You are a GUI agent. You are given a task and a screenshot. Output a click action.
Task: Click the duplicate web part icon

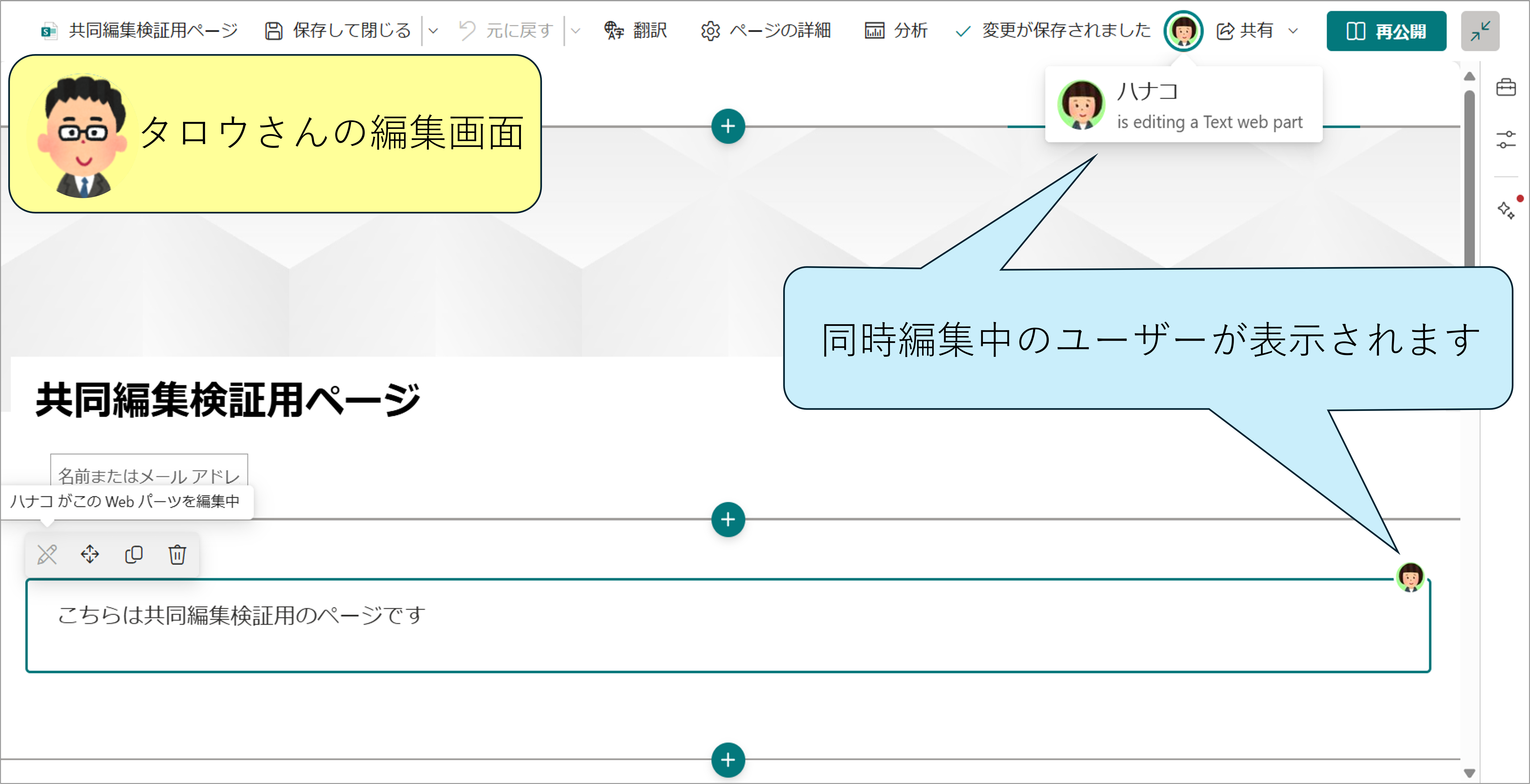click(134, 555)
